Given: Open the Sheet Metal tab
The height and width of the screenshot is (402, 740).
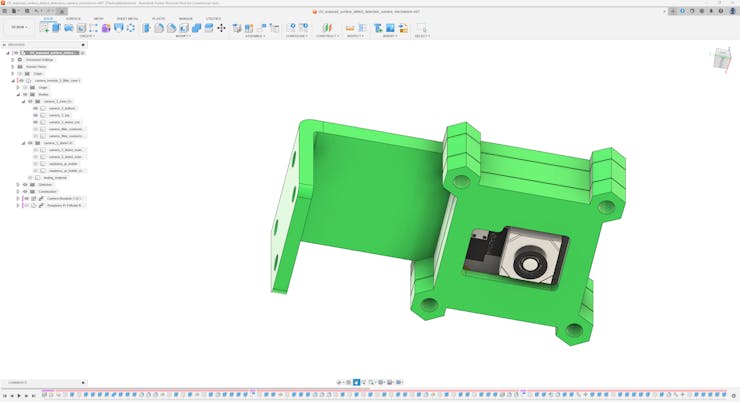Looking at the screenshot, I should click(127, 19).
